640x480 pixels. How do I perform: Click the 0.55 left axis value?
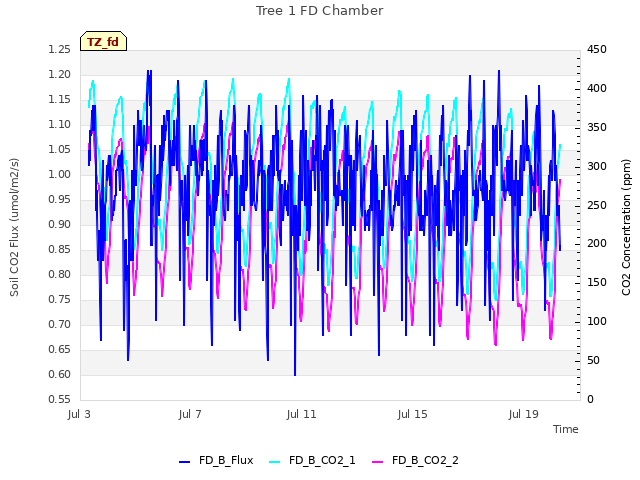60,399
